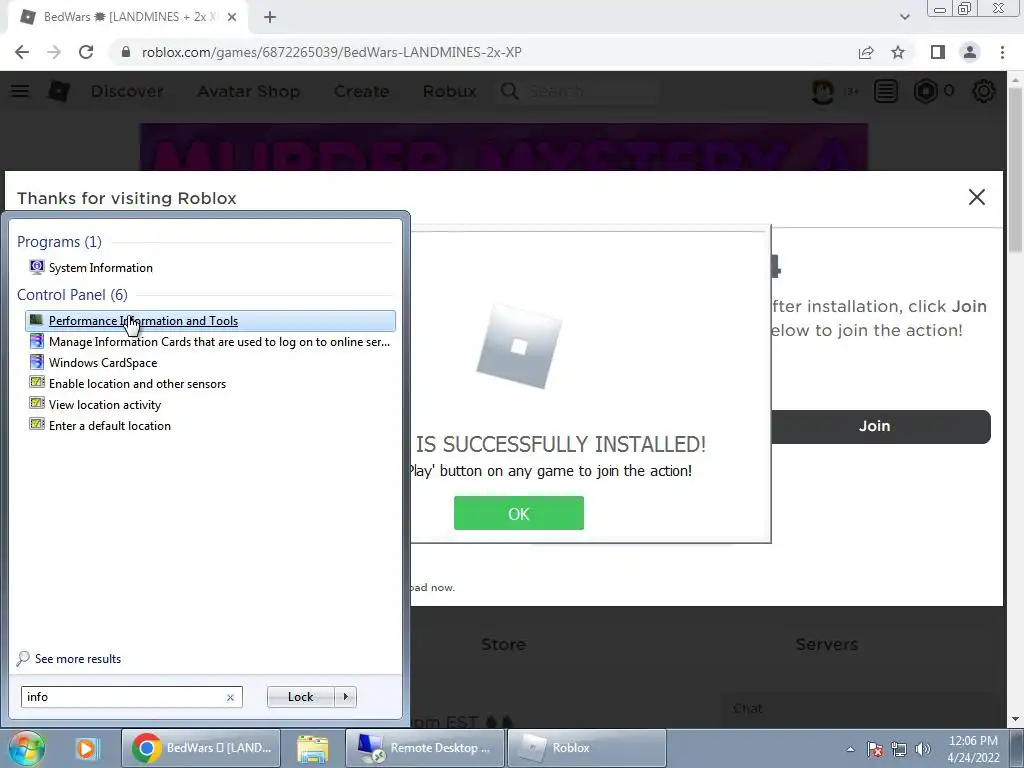Viewport: 1024px width, 768px height.
Task: Click Chrome forward arrow
Action: 54,52
